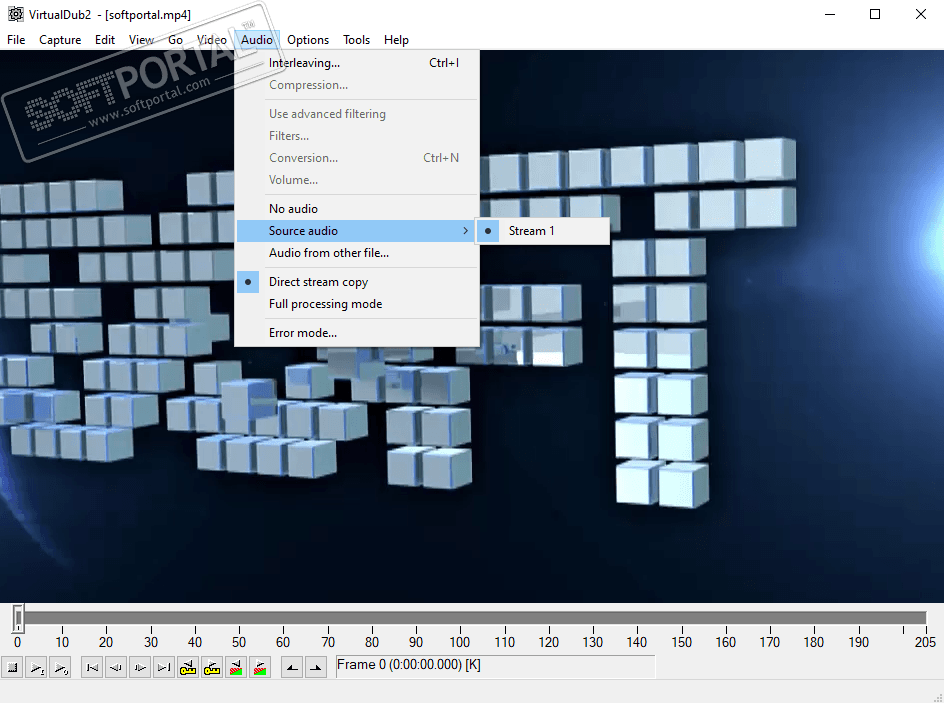Open the Options menu
This screenshot has width=944, height=703.
[x=308, y=40]
